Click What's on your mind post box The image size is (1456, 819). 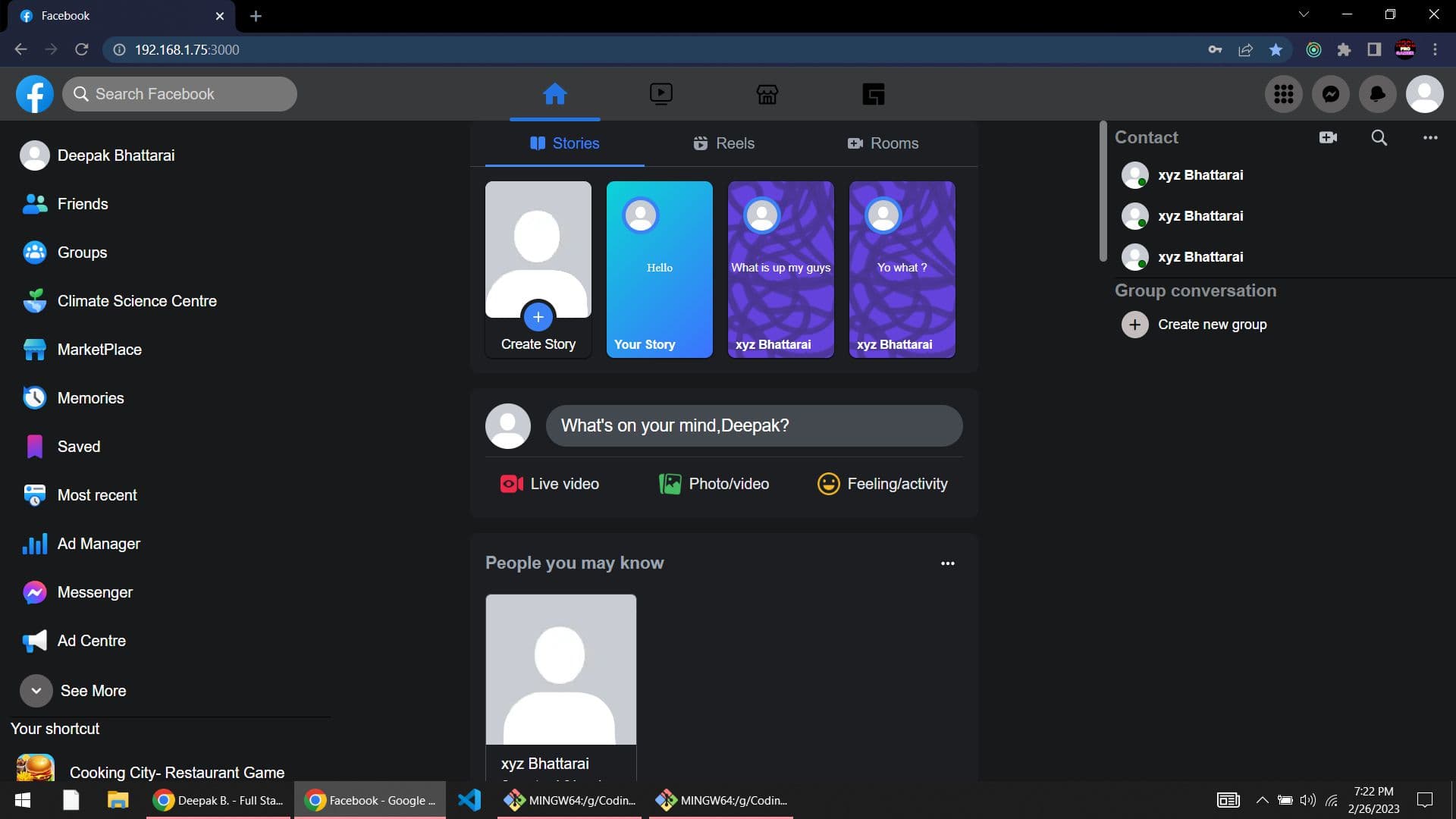(x=754, y=425)
